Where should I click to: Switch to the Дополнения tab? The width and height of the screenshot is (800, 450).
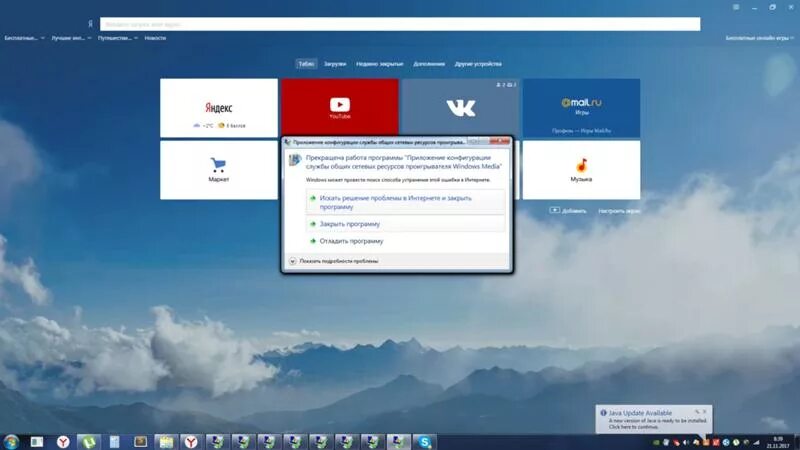pyautogui.click(x=429, y=64)
